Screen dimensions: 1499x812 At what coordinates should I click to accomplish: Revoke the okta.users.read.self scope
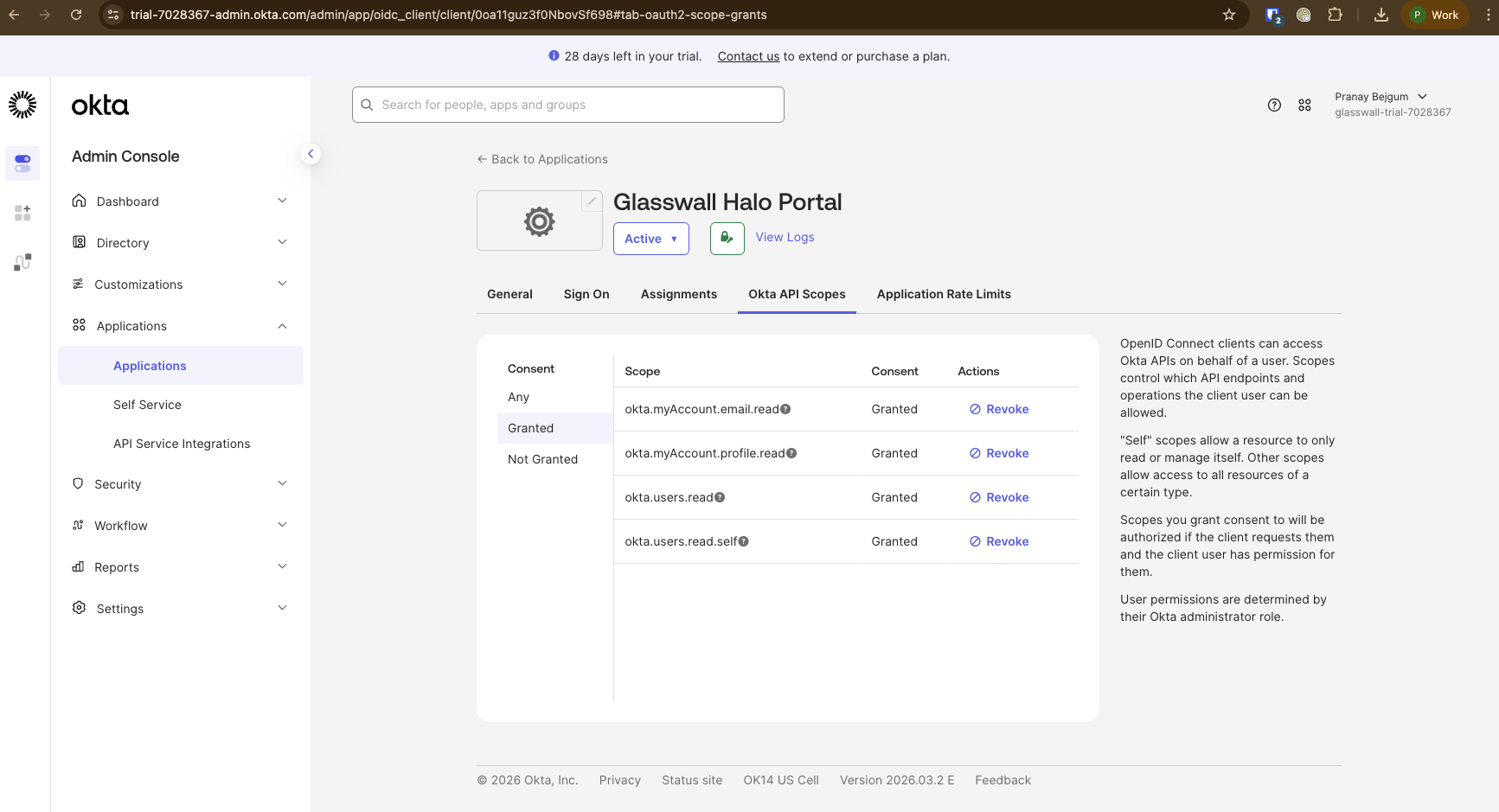999,541
